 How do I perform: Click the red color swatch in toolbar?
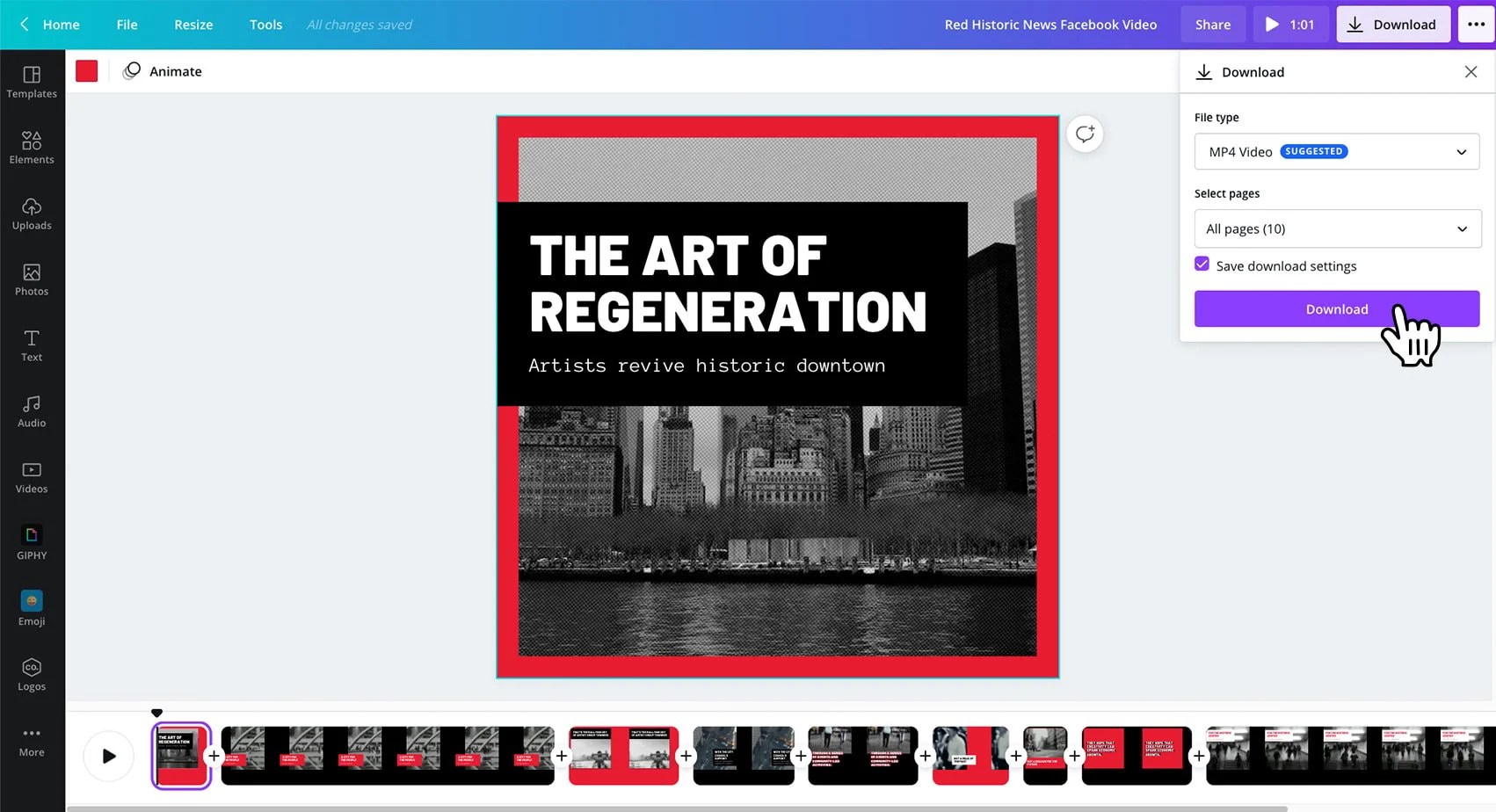86,70
